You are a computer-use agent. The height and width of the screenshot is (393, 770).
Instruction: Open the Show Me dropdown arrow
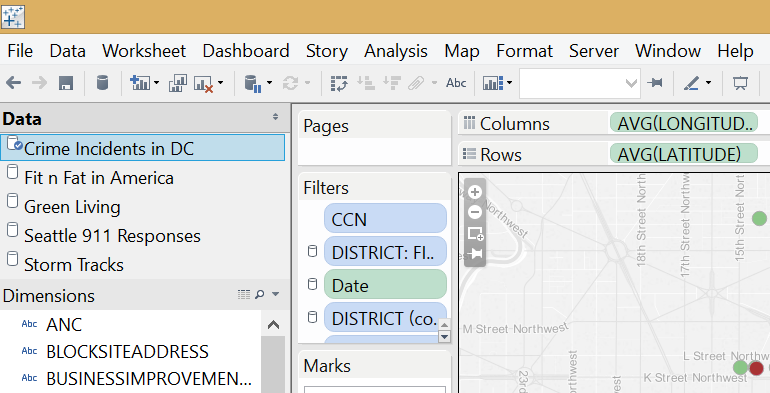pyautogui.click(x=509, y=83)
